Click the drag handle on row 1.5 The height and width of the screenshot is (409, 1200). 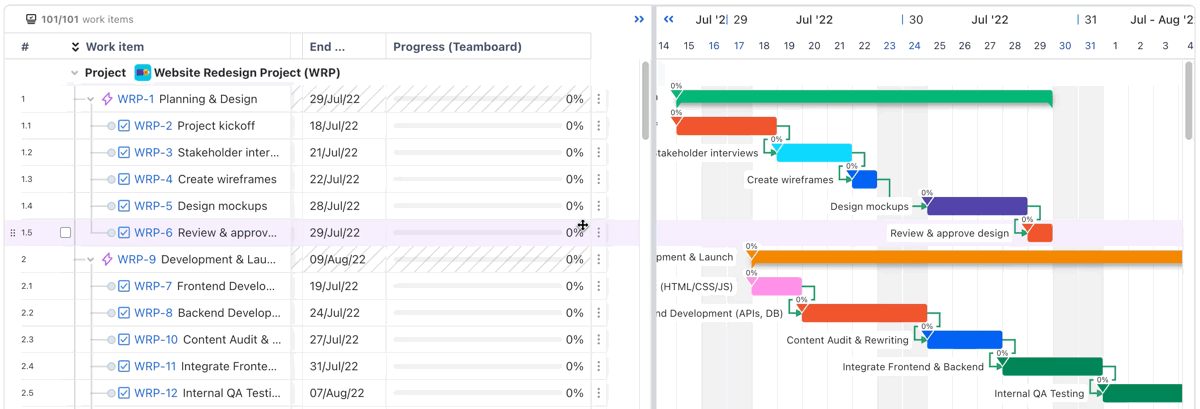click(13, 233)
